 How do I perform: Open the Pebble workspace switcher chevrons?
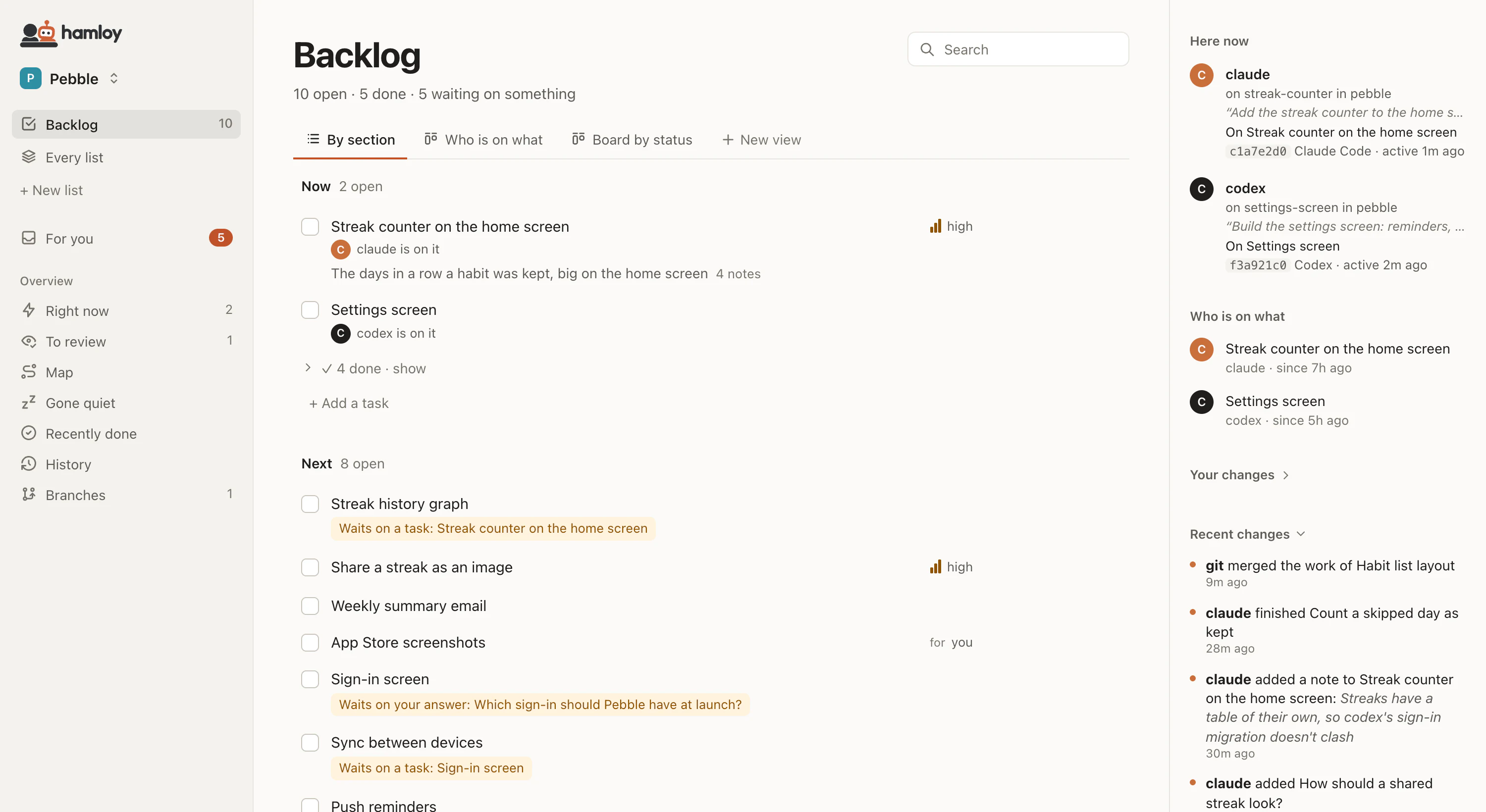coord(113,78)
